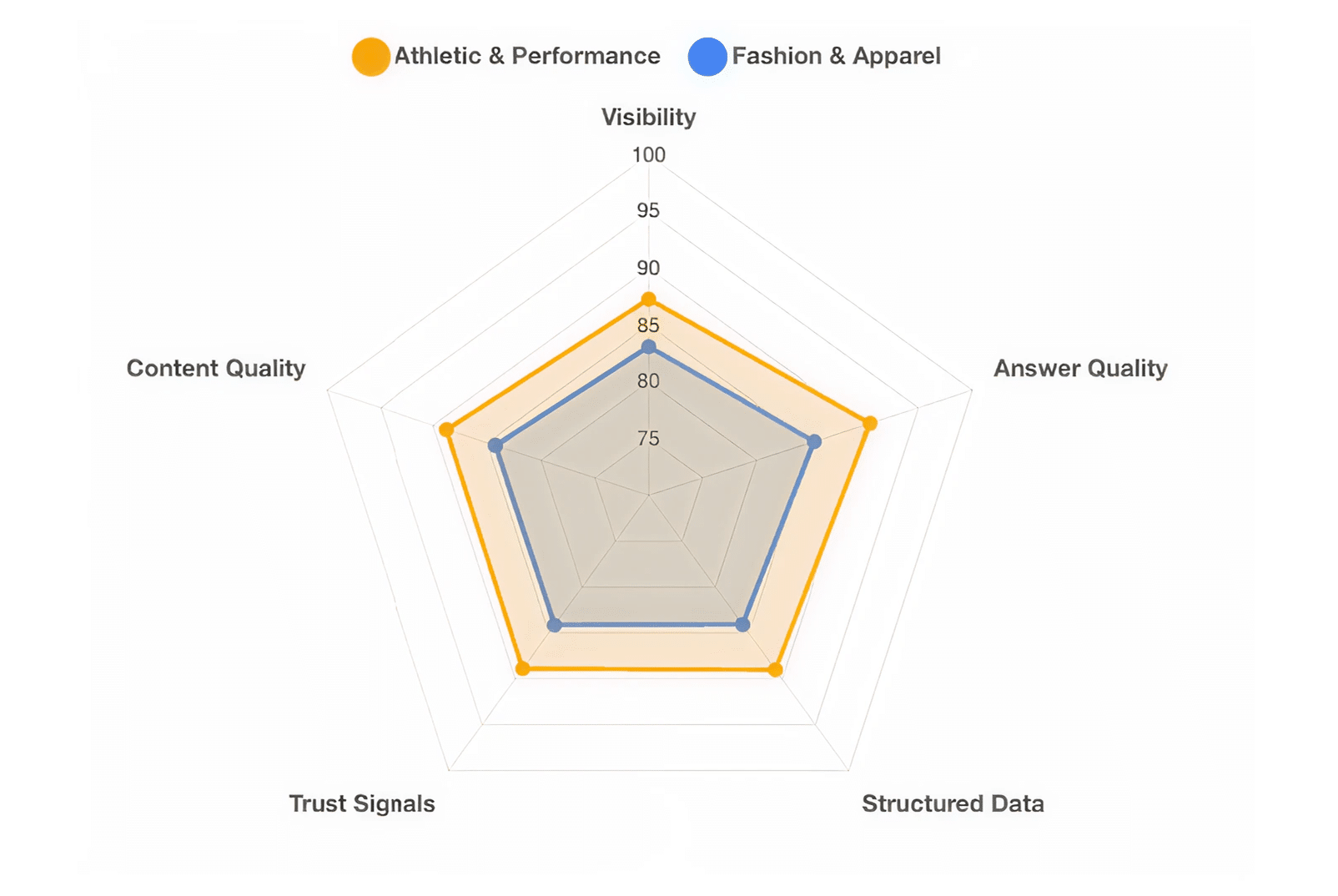The width and height of the screenshot is (1338, 896).
Task: Click the 100 tick label on the scale
Action: (648, 155)
